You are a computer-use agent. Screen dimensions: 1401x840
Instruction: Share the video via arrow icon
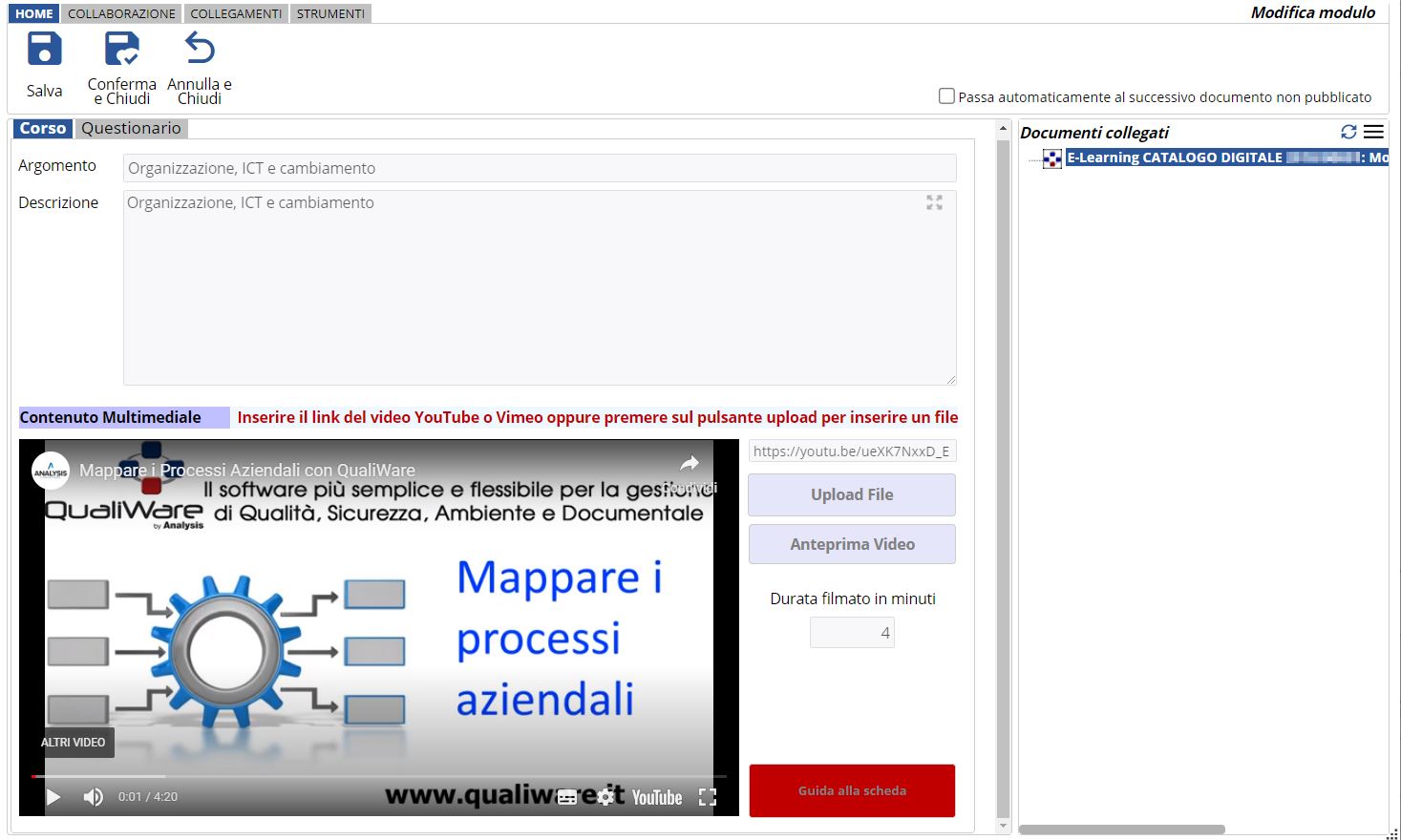690,465
